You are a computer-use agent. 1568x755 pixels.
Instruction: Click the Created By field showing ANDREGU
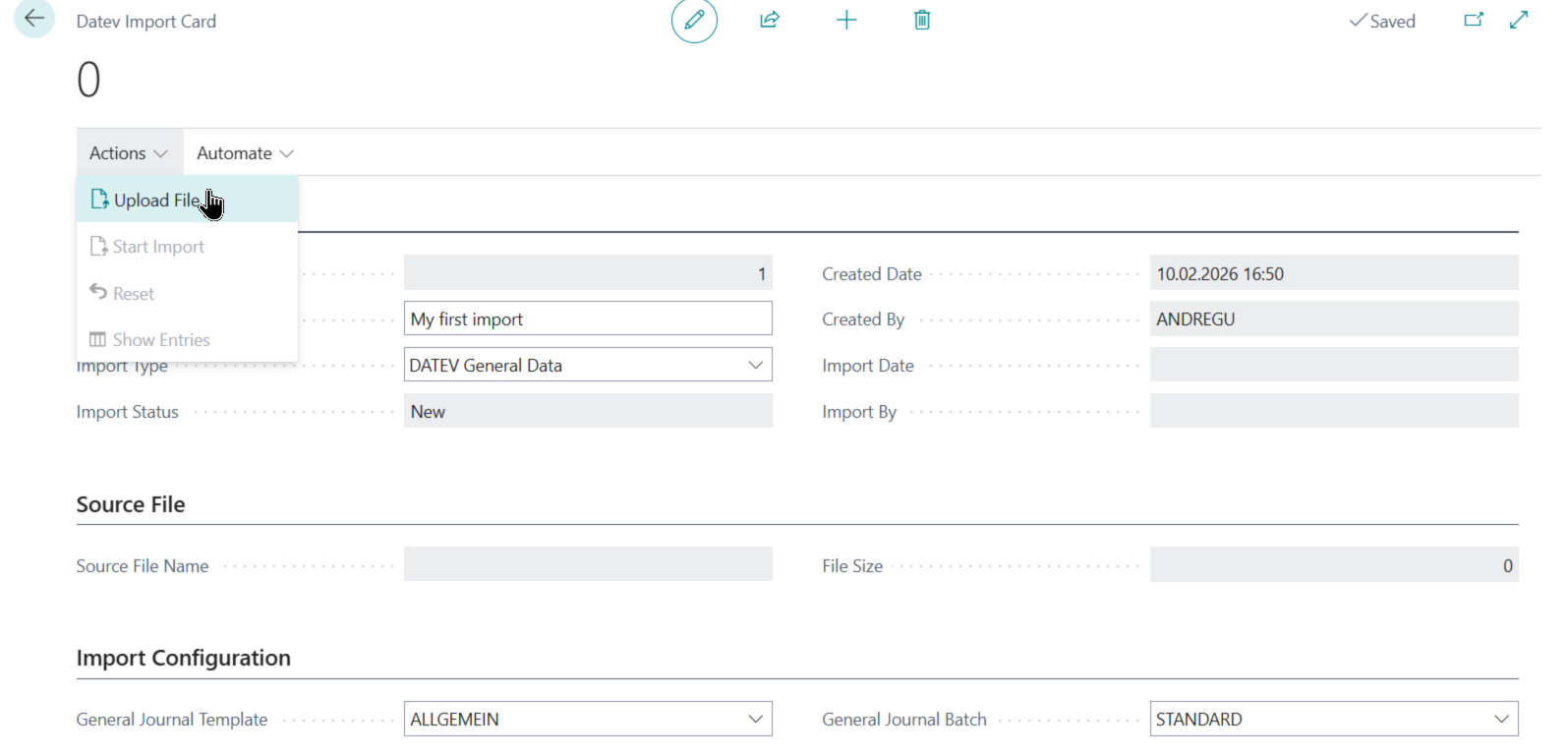point(1333,319)
